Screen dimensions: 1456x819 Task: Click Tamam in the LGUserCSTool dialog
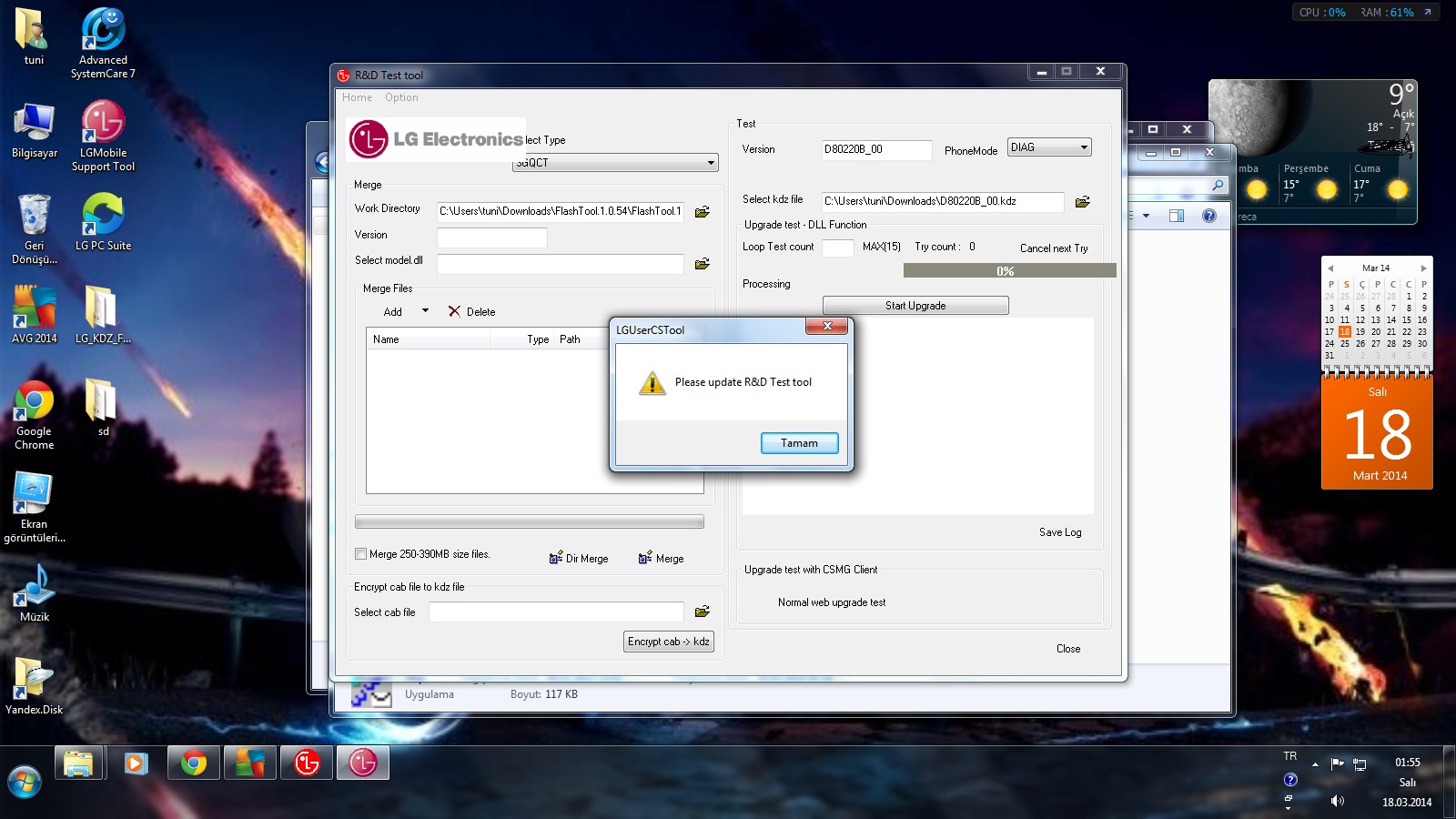click(x=799, y=443)
